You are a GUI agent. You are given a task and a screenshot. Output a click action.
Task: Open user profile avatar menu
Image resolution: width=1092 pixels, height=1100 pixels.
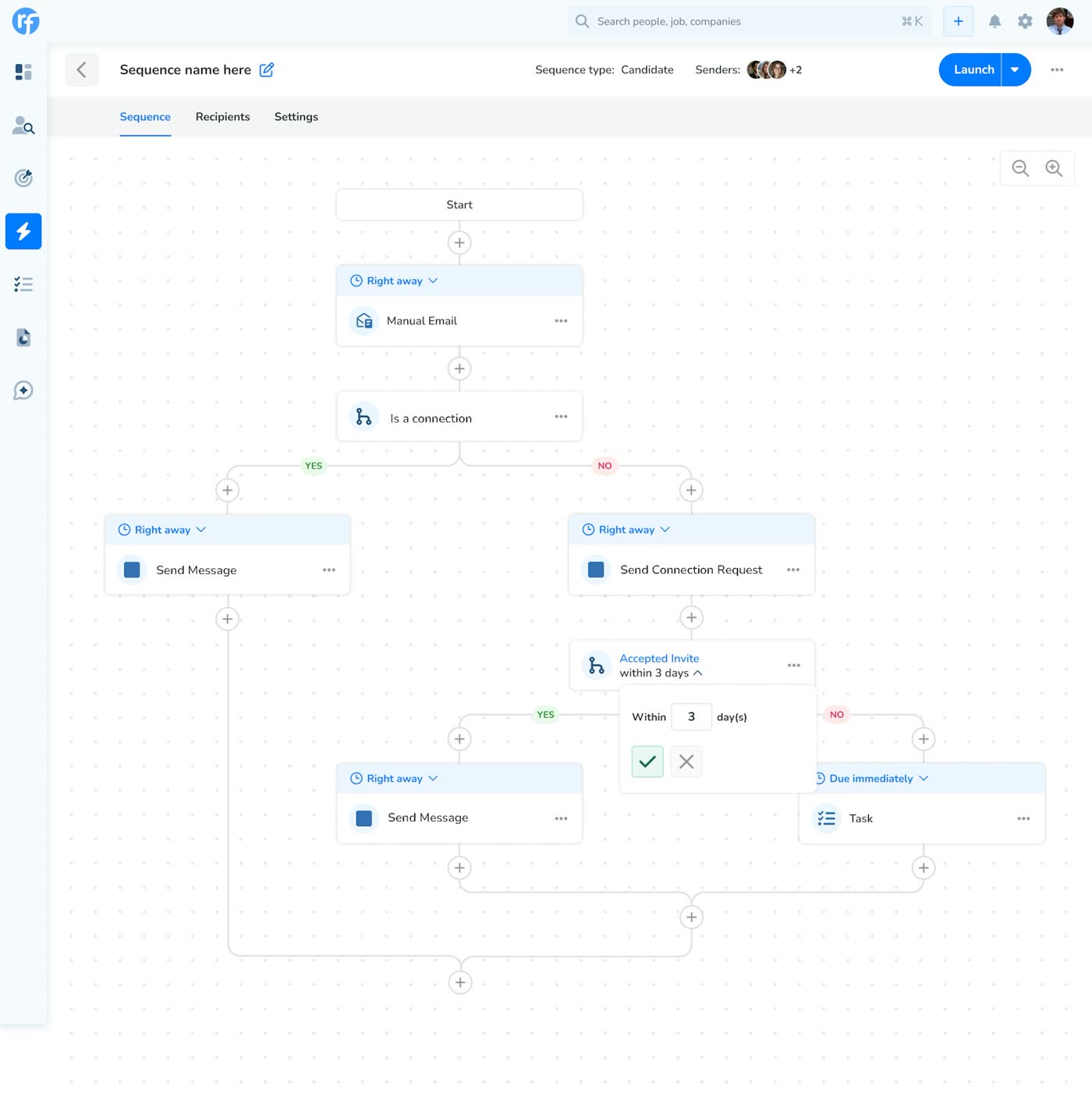click(x=1060, y=21)
